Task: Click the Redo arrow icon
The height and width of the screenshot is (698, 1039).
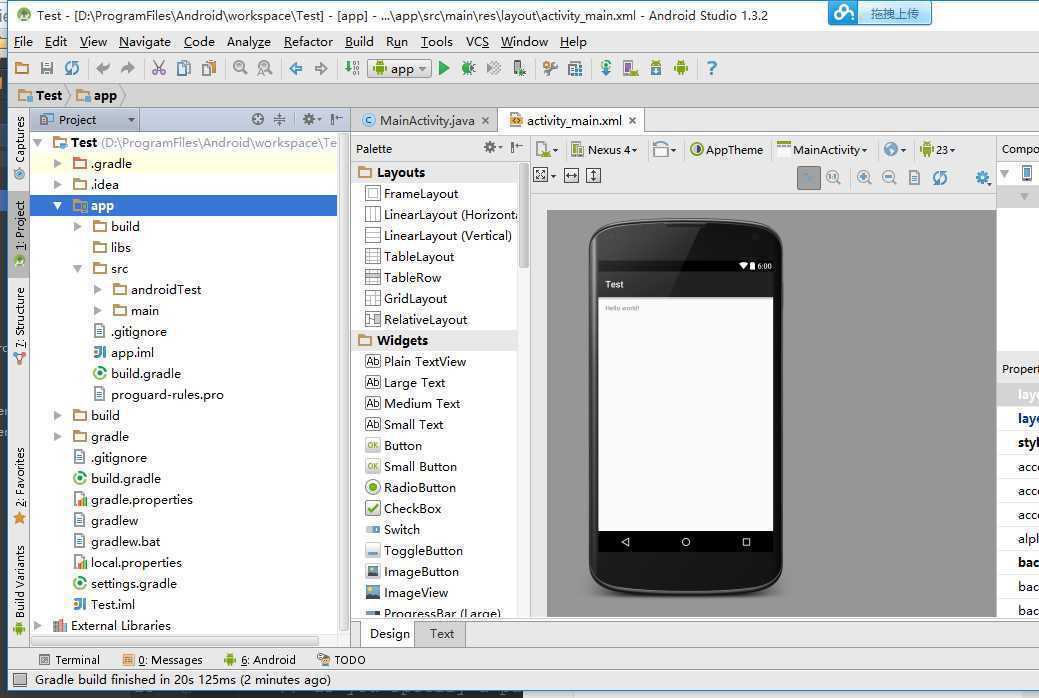Action: pos(128,68)
